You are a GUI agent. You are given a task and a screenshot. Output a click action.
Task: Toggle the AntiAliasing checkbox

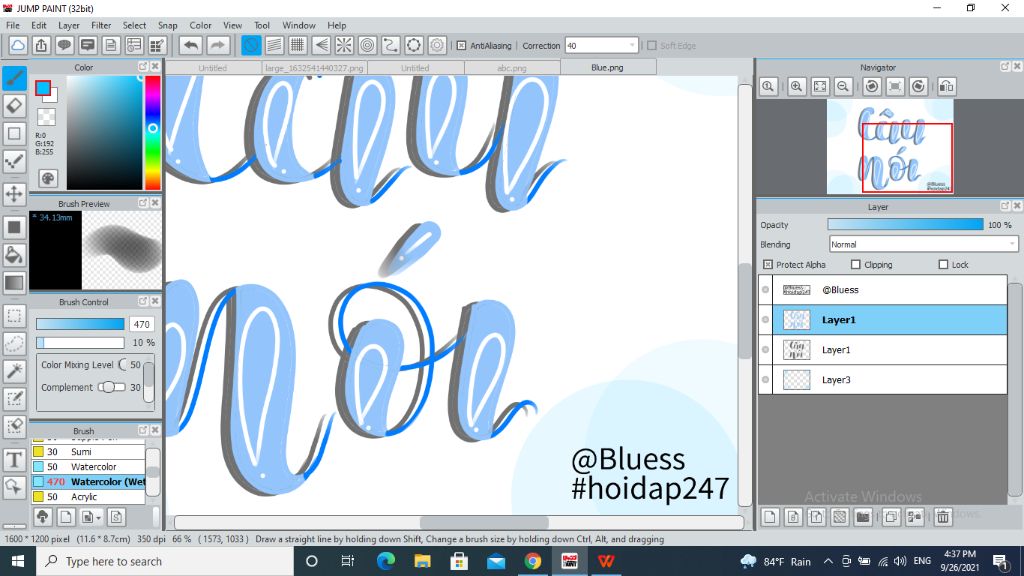(461, 46)
